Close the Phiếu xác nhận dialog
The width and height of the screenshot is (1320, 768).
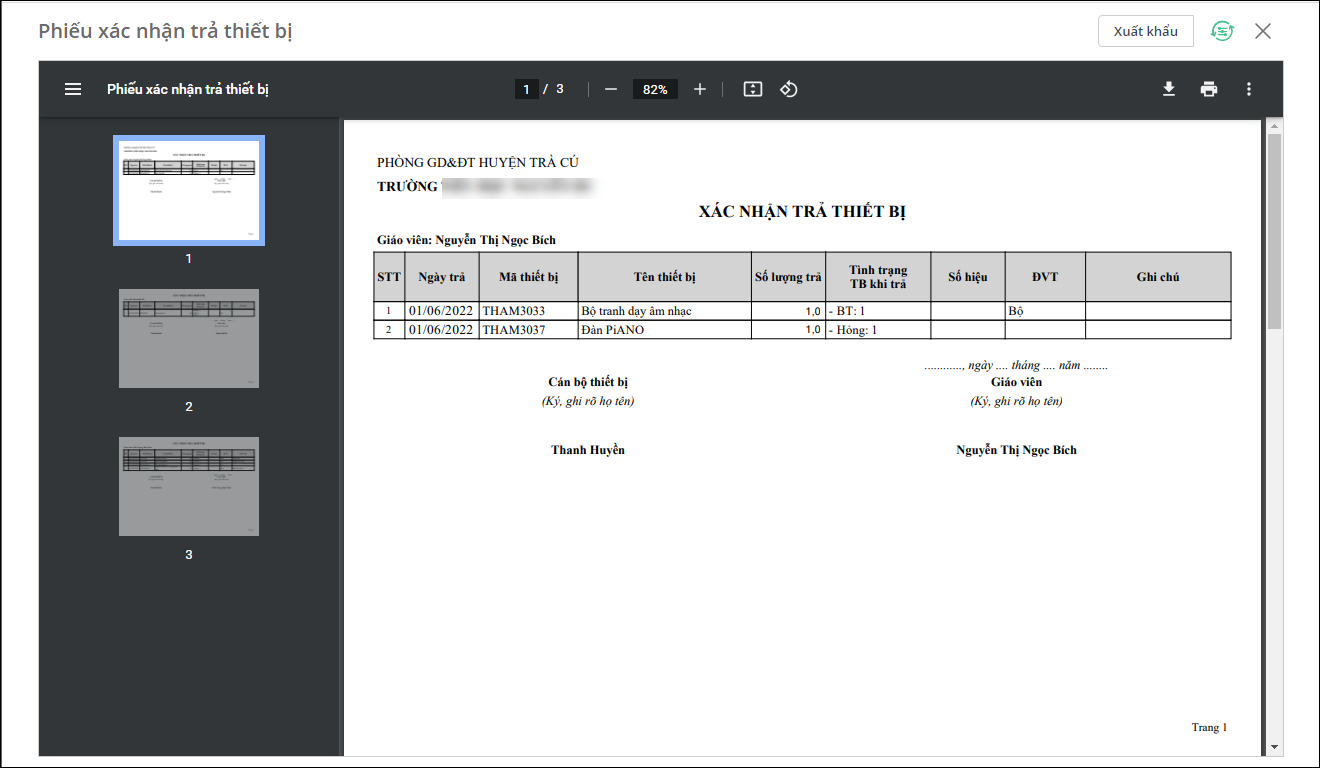click(x=1263, y=31)
